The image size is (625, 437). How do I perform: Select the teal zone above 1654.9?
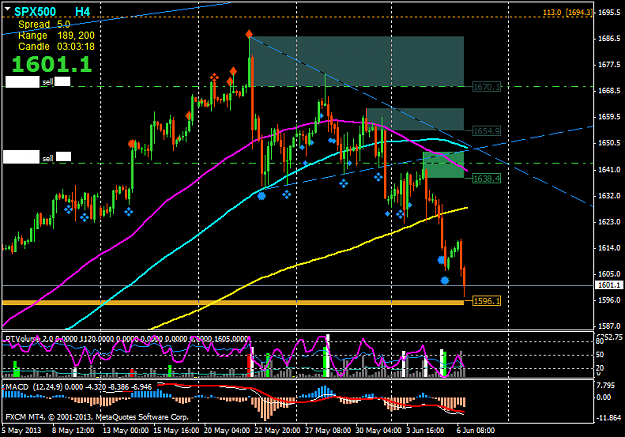pyautogui.click(x=415, y=119)
